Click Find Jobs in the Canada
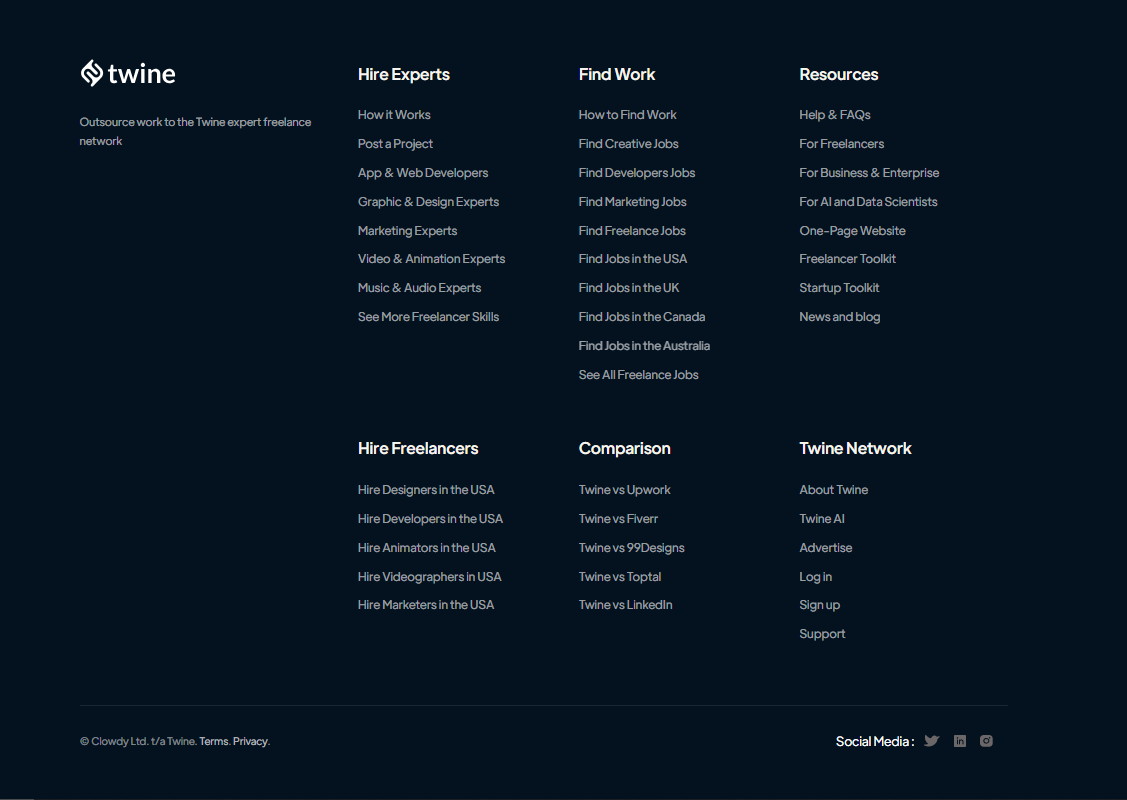Screen dimensions: 1127x800 point(642,317)
